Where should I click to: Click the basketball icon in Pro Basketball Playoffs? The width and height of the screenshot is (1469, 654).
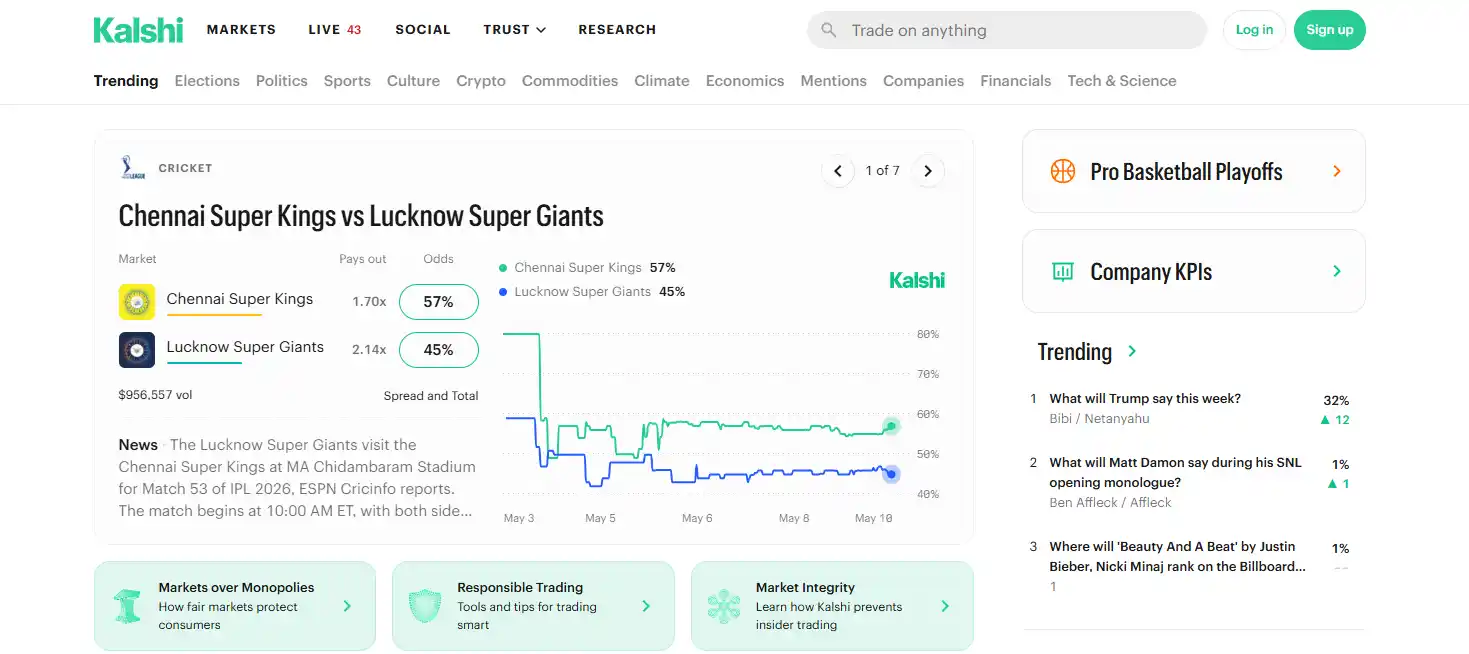coord(1063,171)
